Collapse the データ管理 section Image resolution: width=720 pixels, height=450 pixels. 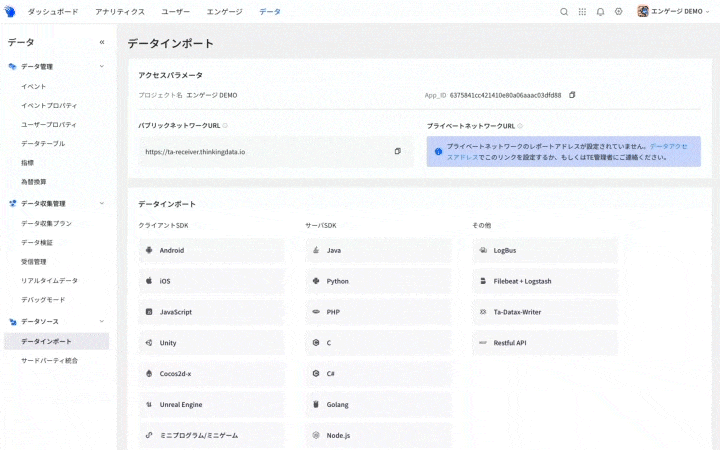(x=101, y=67)
